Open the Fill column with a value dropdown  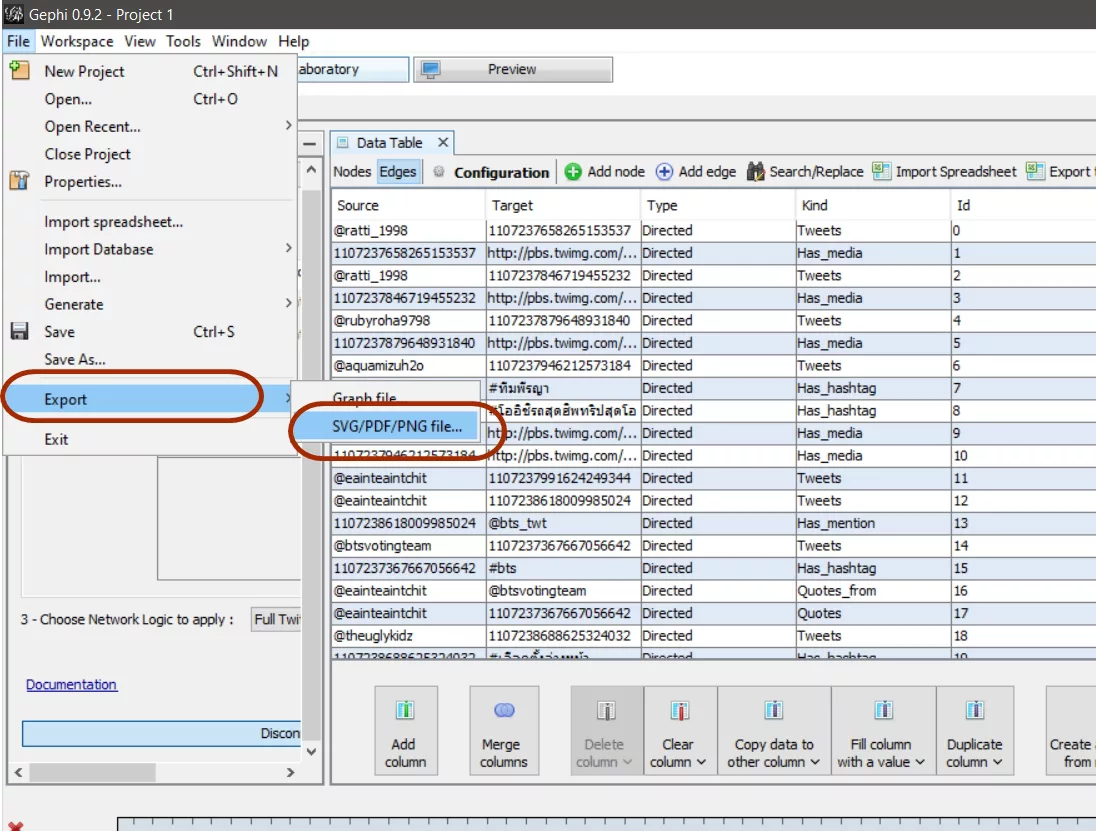(920, 763)
